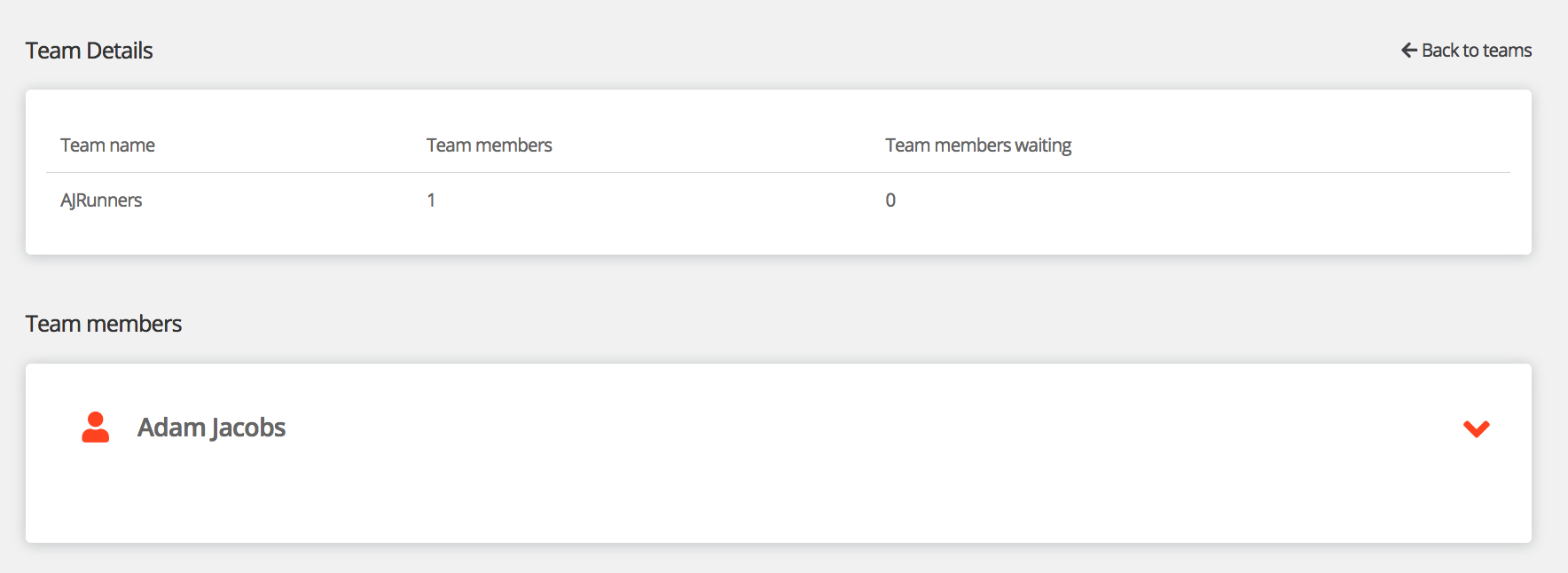Click the Team members column header in table

(489, 145)
